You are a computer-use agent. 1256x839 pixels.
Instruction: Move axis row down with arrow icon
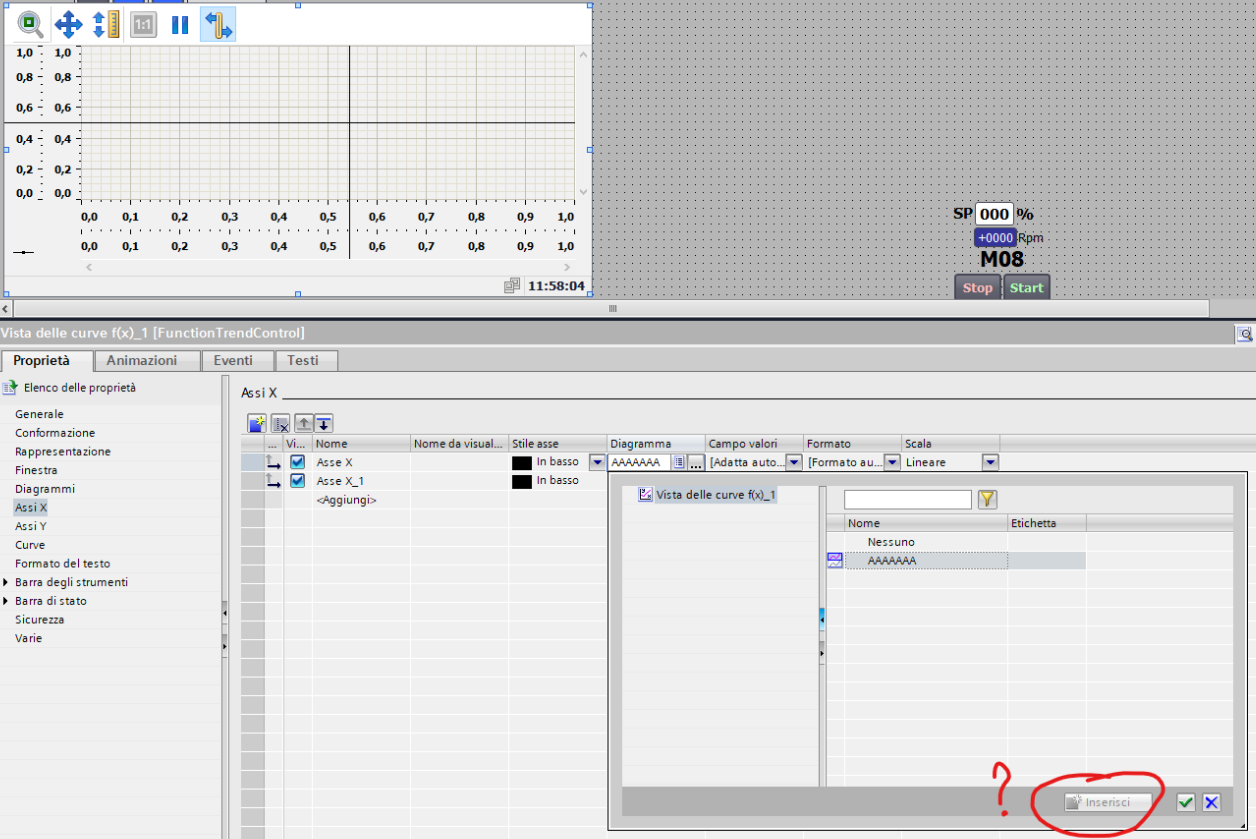[x=324, y=423]
